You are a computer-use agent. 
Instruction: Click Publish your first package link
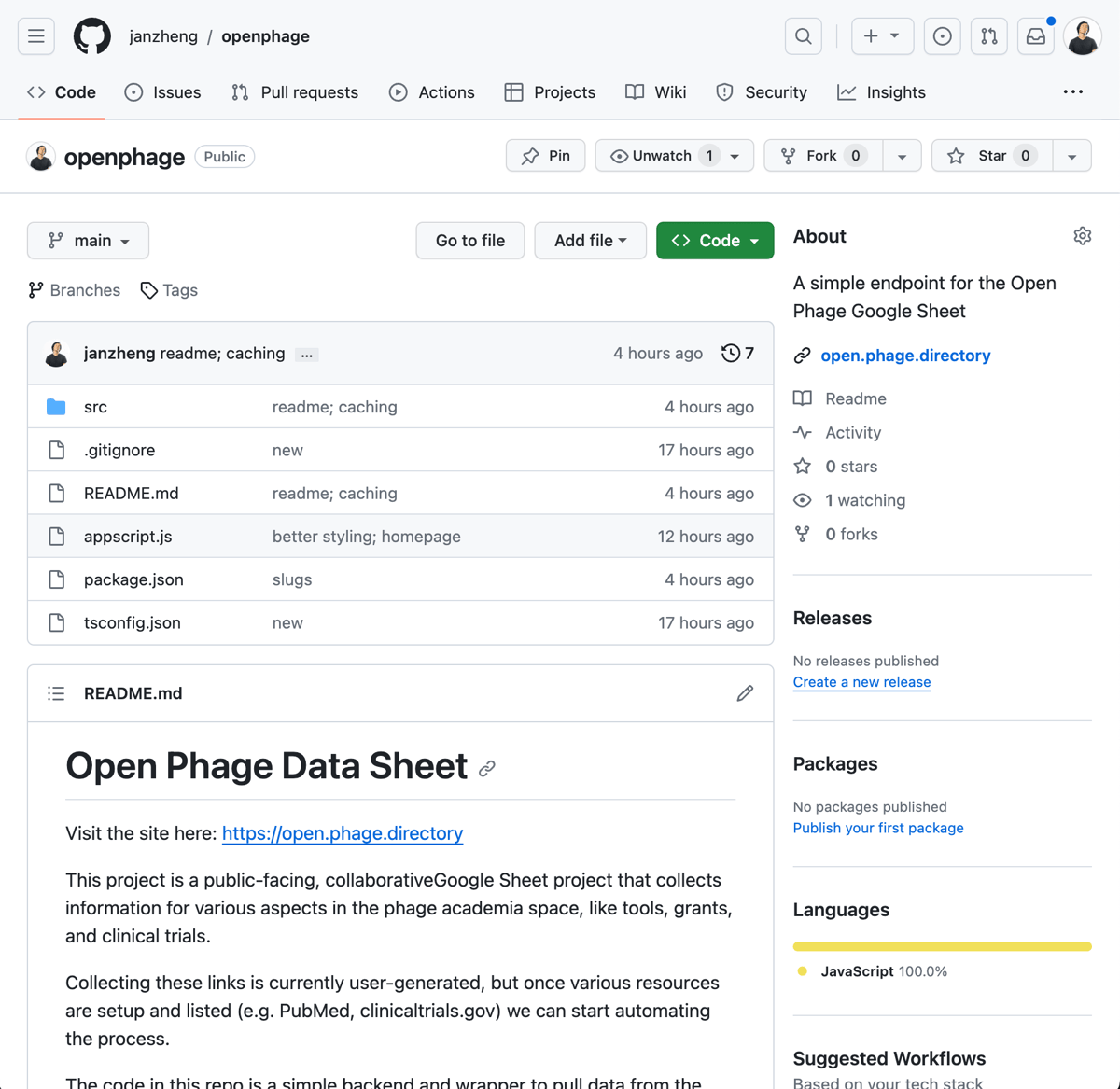point(878,828)
